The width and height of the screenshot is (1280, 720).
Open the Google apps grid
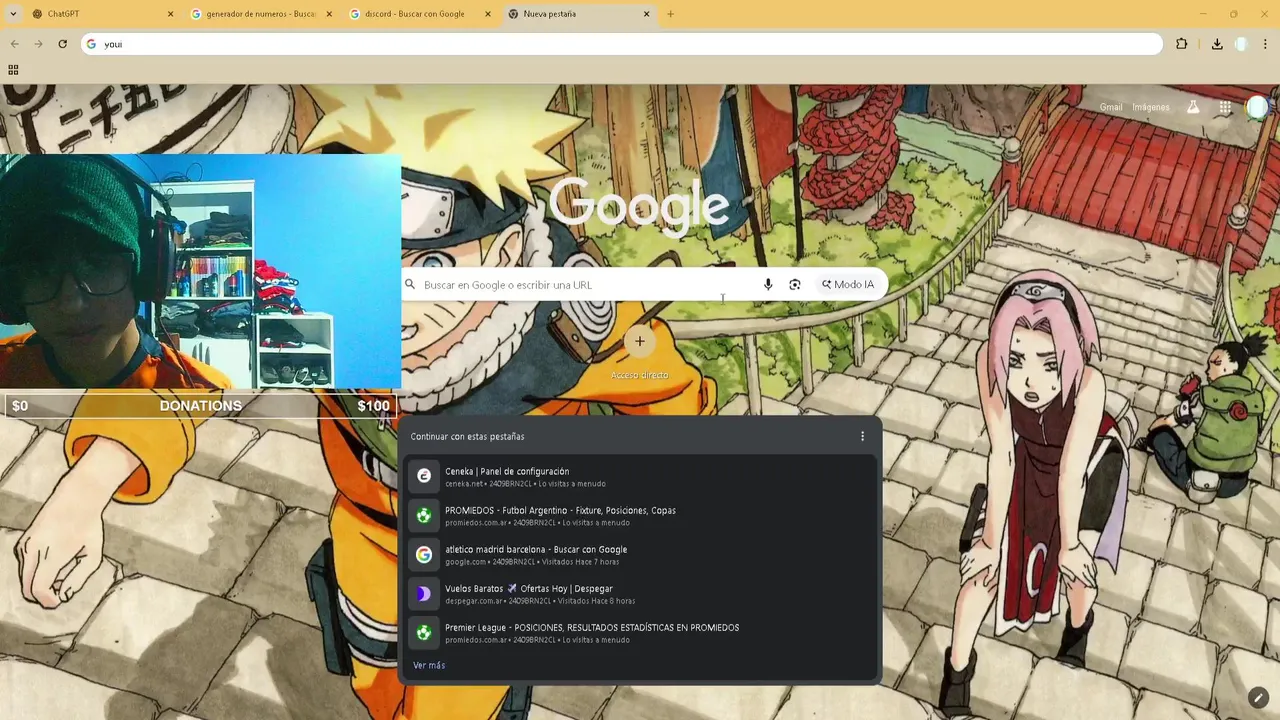1225,107
